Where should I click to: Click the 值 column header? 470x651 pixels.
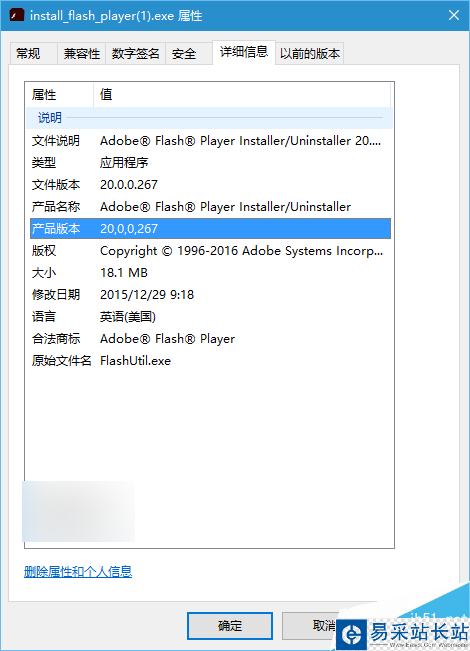coord(242,95)
